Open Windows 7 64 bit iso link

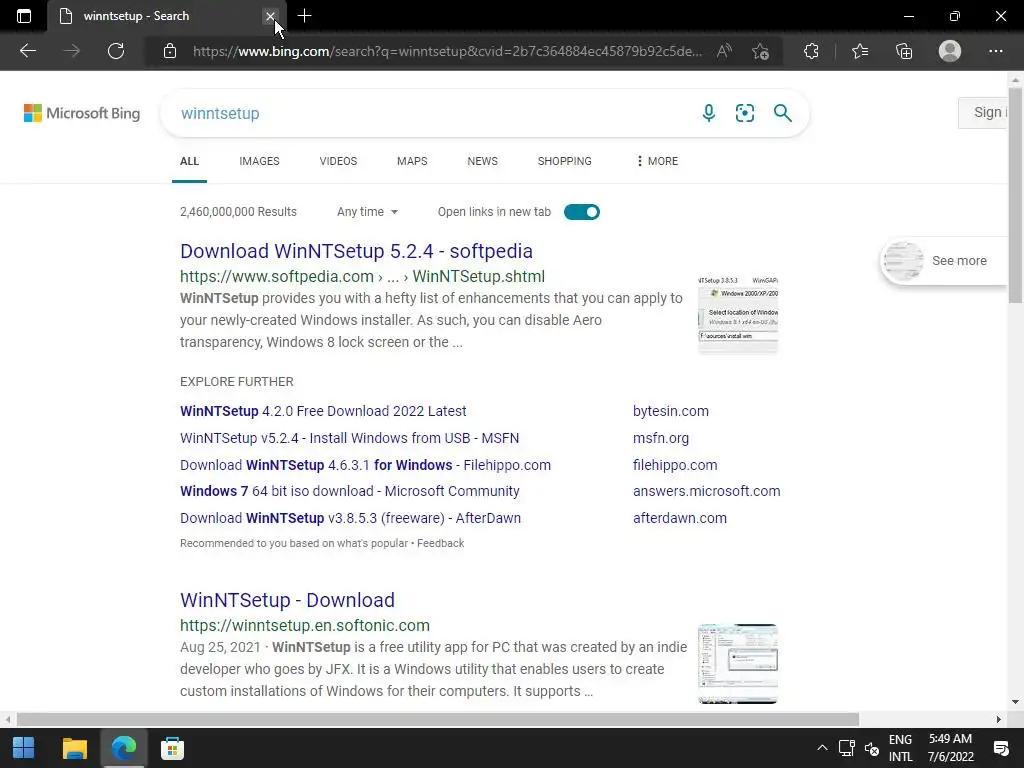(x=350, y=491)
